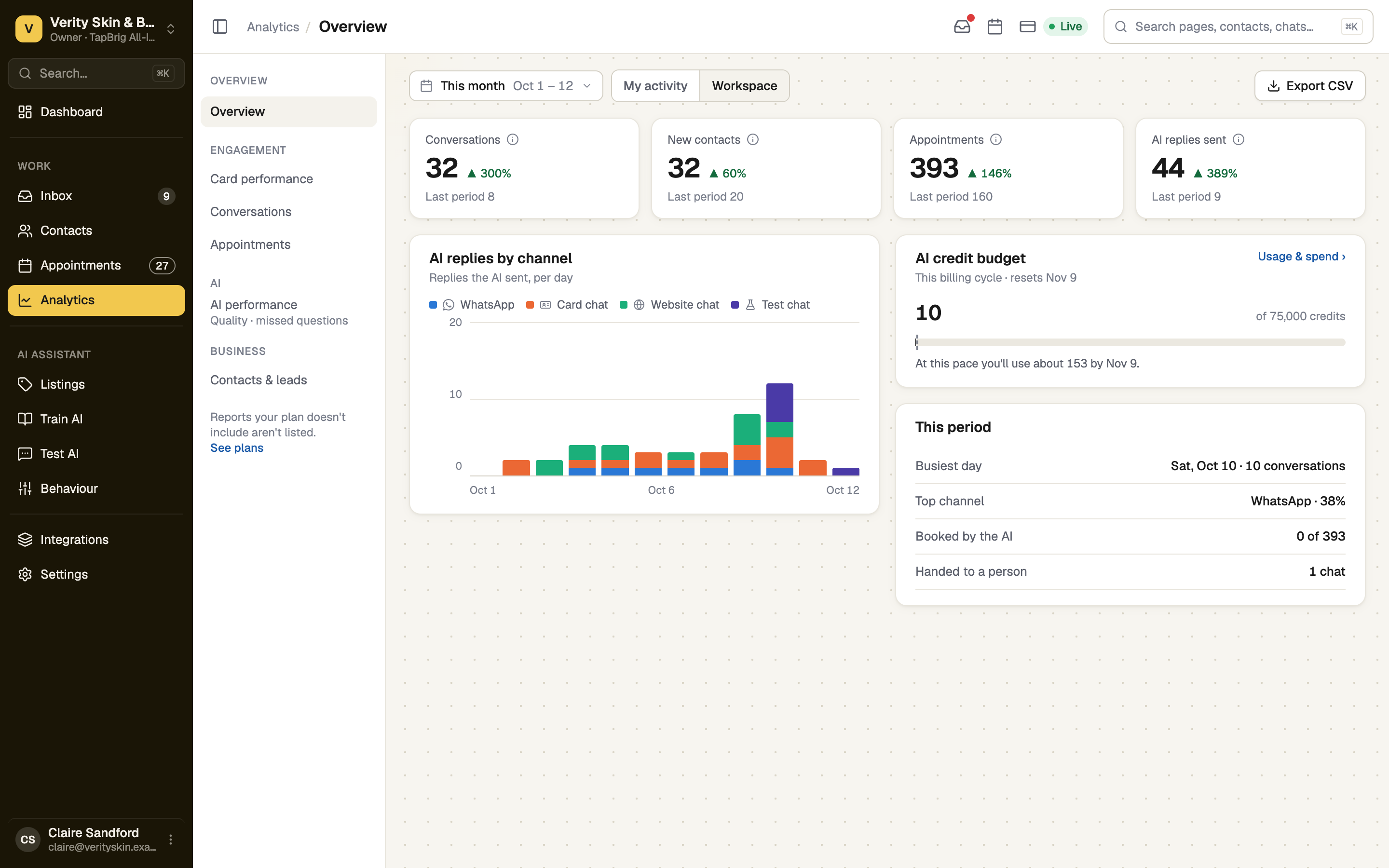Click the New contacts info icon
Screen dimensions: 1389x868
coord(753,139)
